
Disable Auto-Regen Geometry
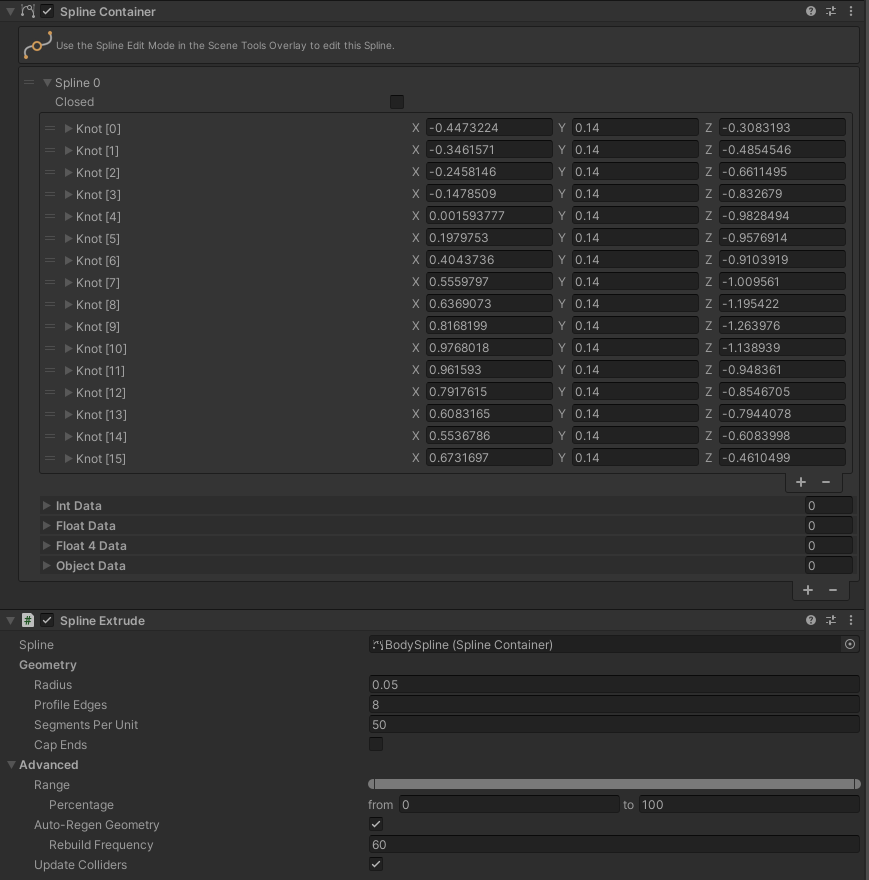point(375,824)
